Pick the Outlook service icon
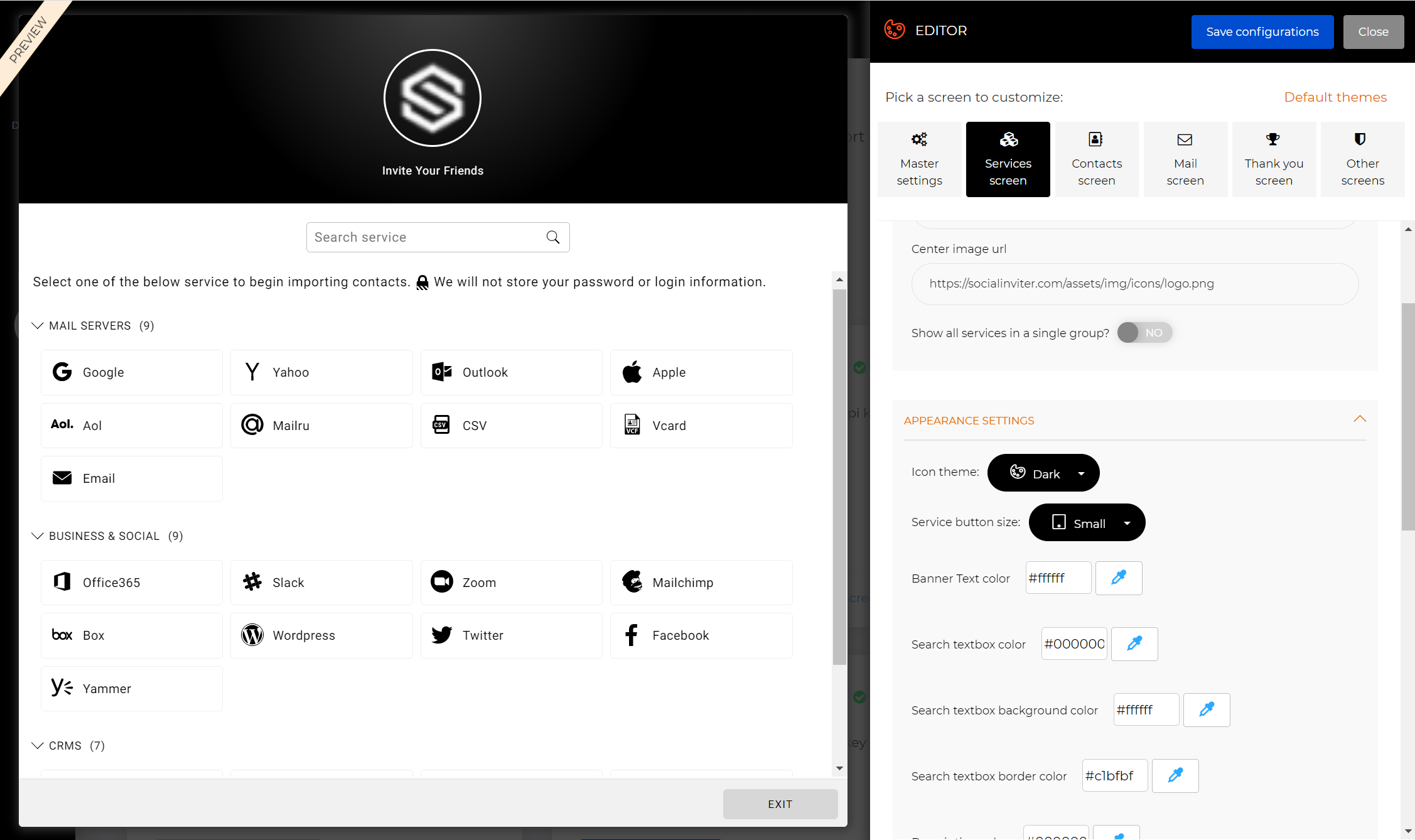Viewport: 1415px width, 840px height. [442, 372]
